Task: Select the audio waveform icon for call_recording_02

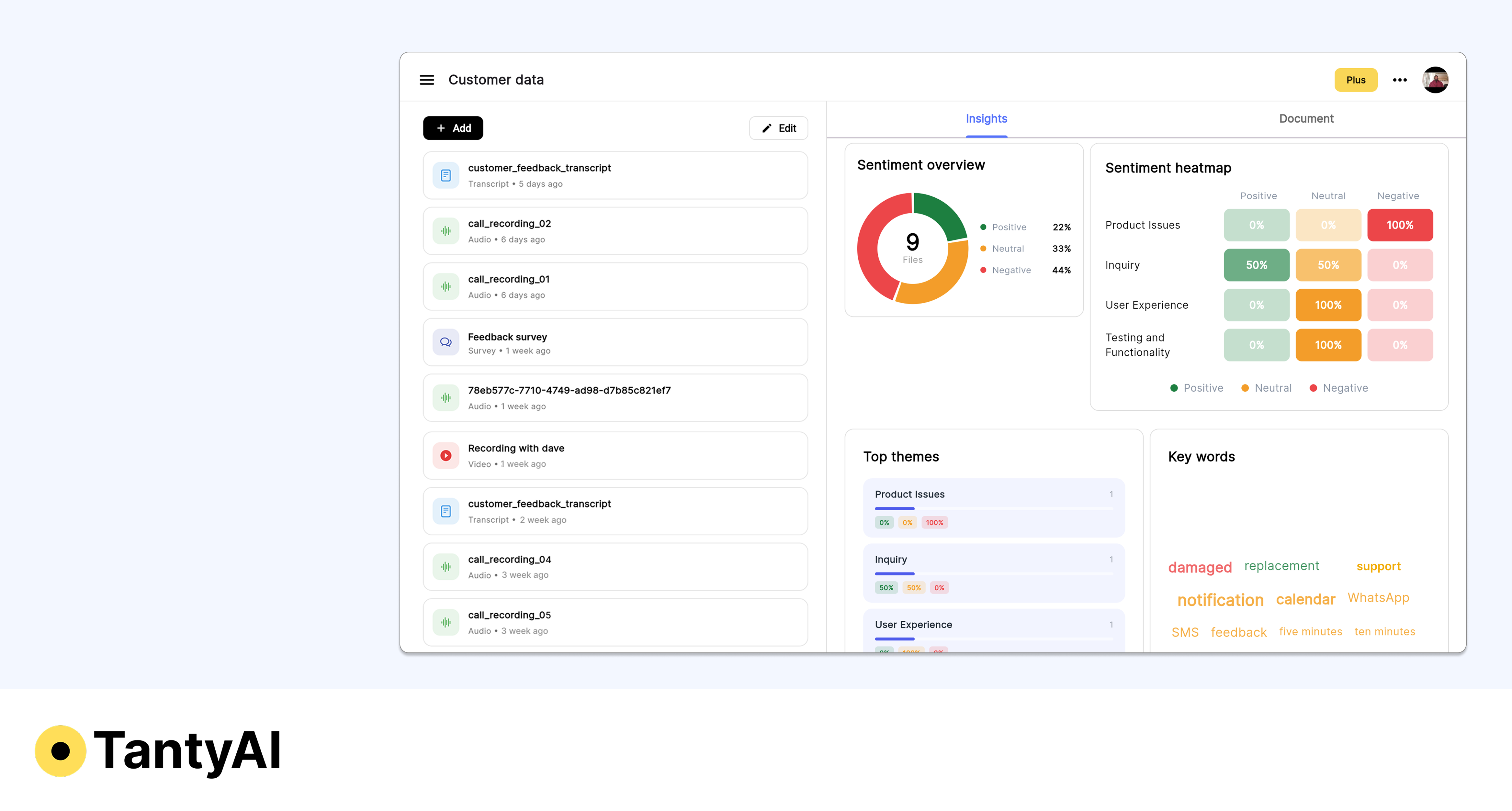Action: pos(446,231)
